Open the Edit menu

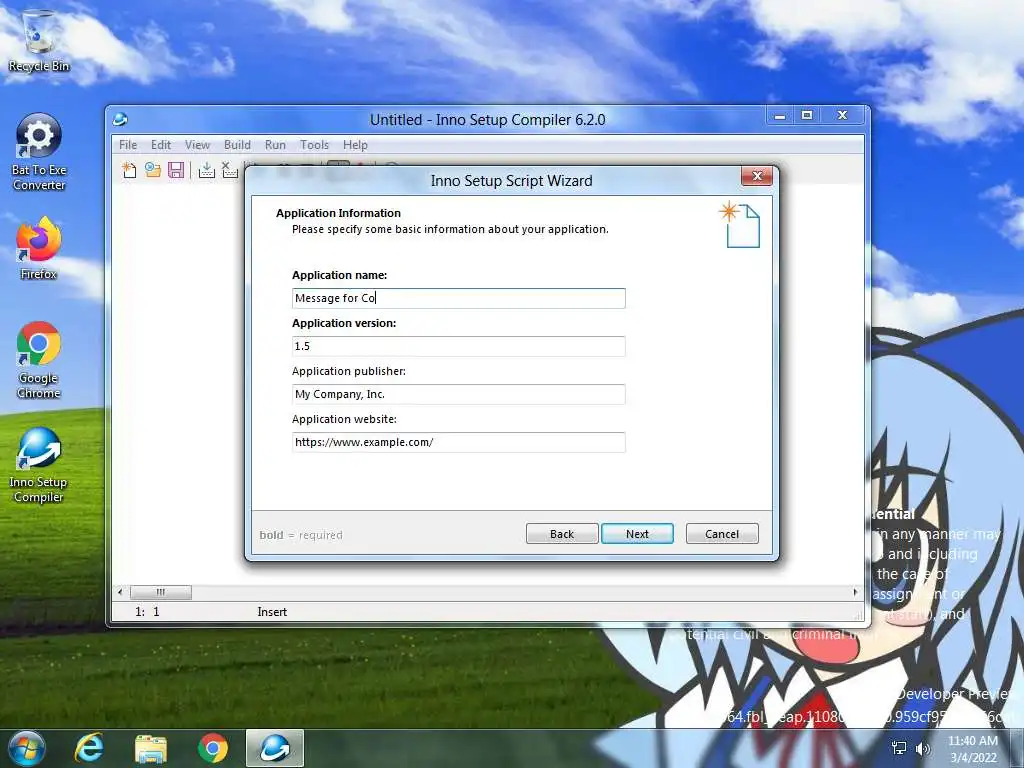point(161,144)
